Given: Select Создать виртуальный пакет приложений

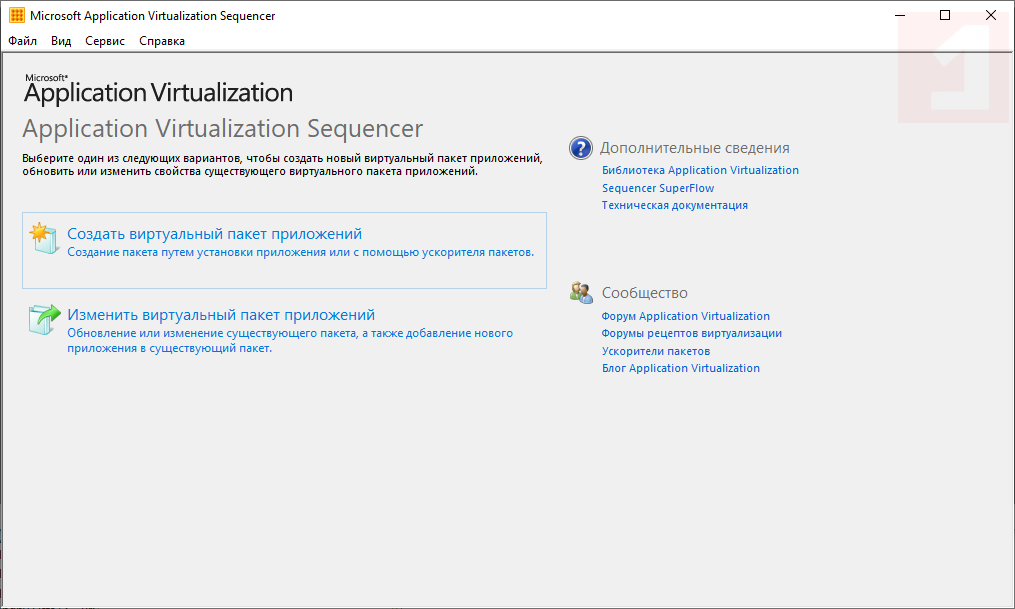Looking at the screenshot, I should click(214, 234).
